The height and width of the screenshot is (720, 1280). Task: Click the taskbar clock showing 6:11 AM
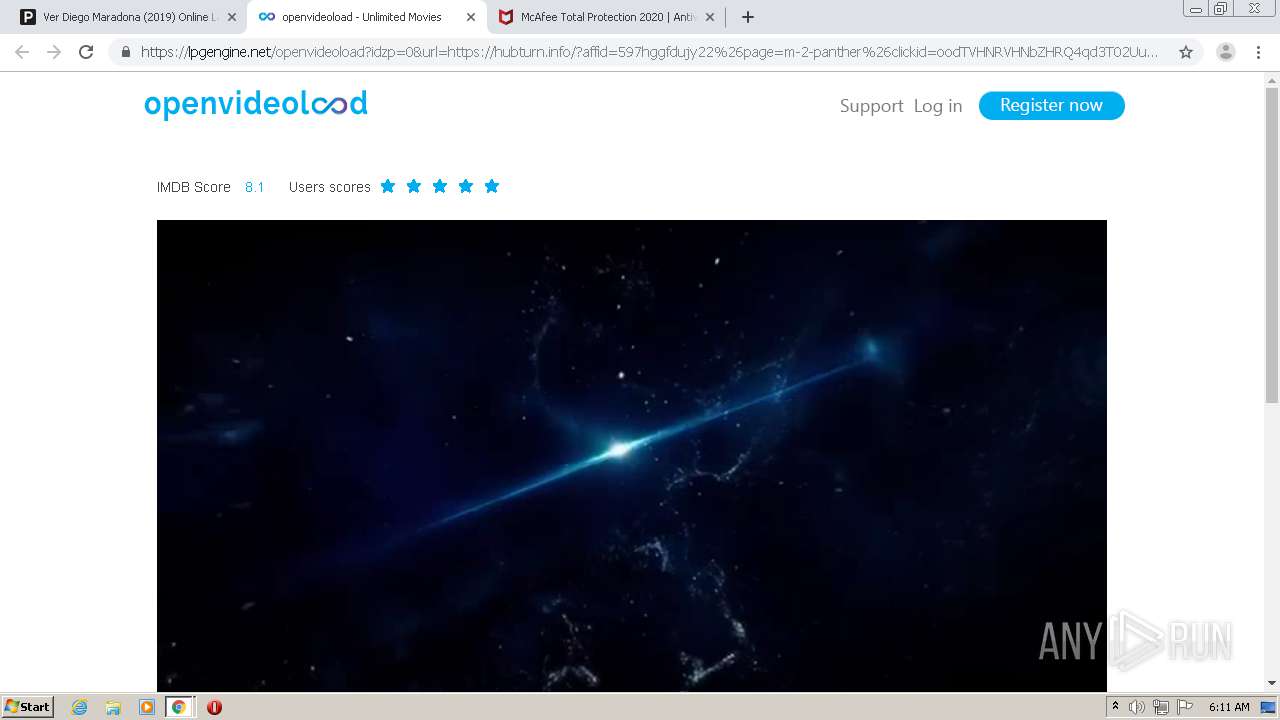pos(1229,707)
